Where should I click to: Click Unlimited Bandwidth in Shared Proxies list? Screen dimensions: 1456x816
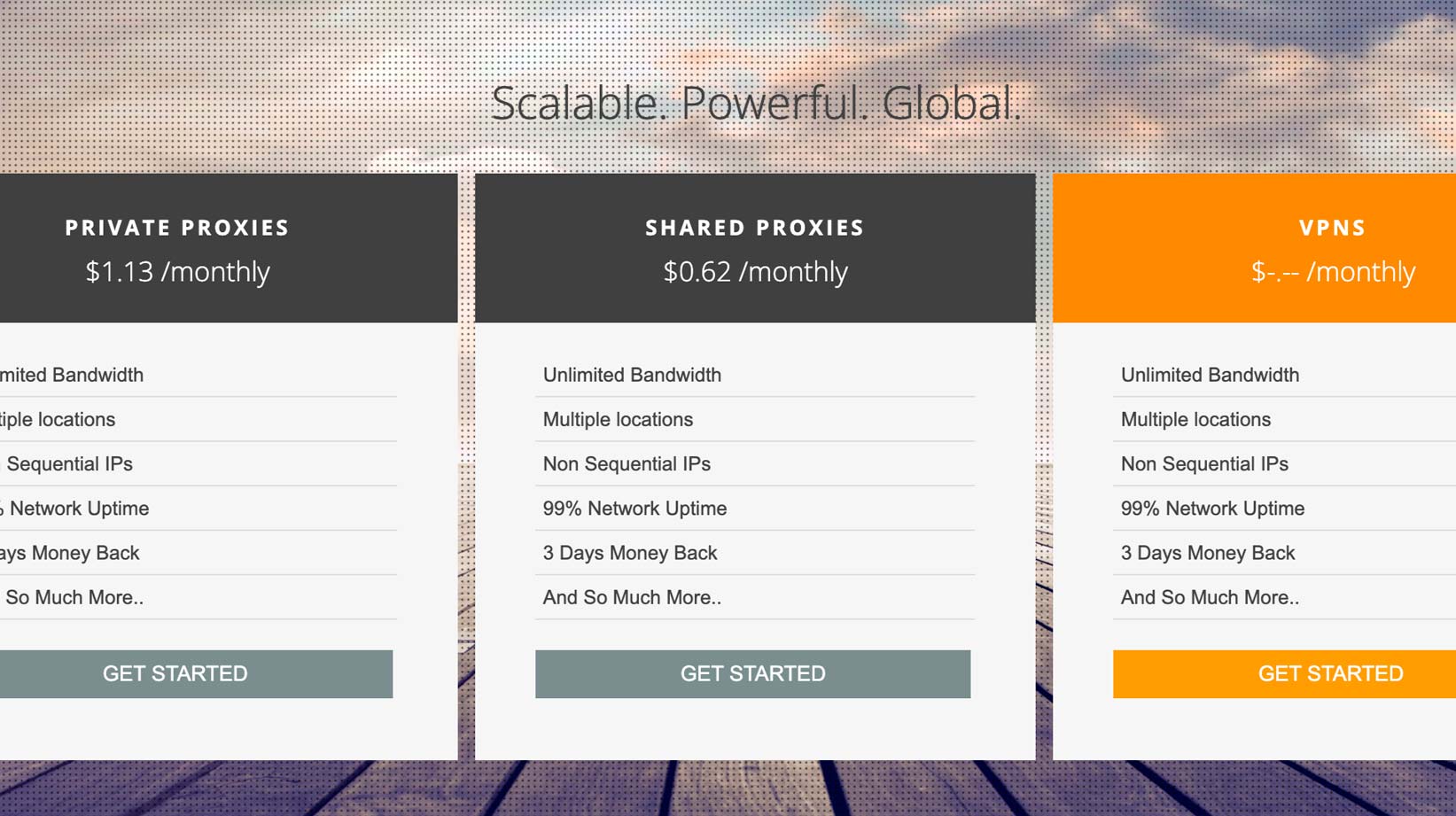[x=632, y=375]
